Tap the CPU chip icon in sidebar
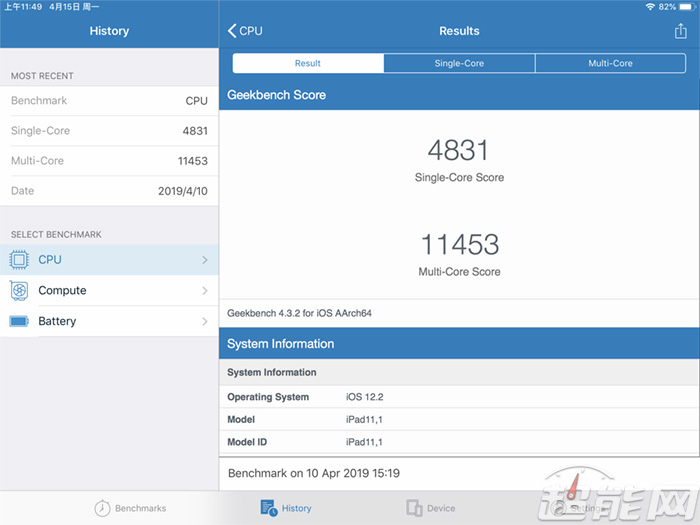The height and width of the screenshot is (525, 700). 19,260
